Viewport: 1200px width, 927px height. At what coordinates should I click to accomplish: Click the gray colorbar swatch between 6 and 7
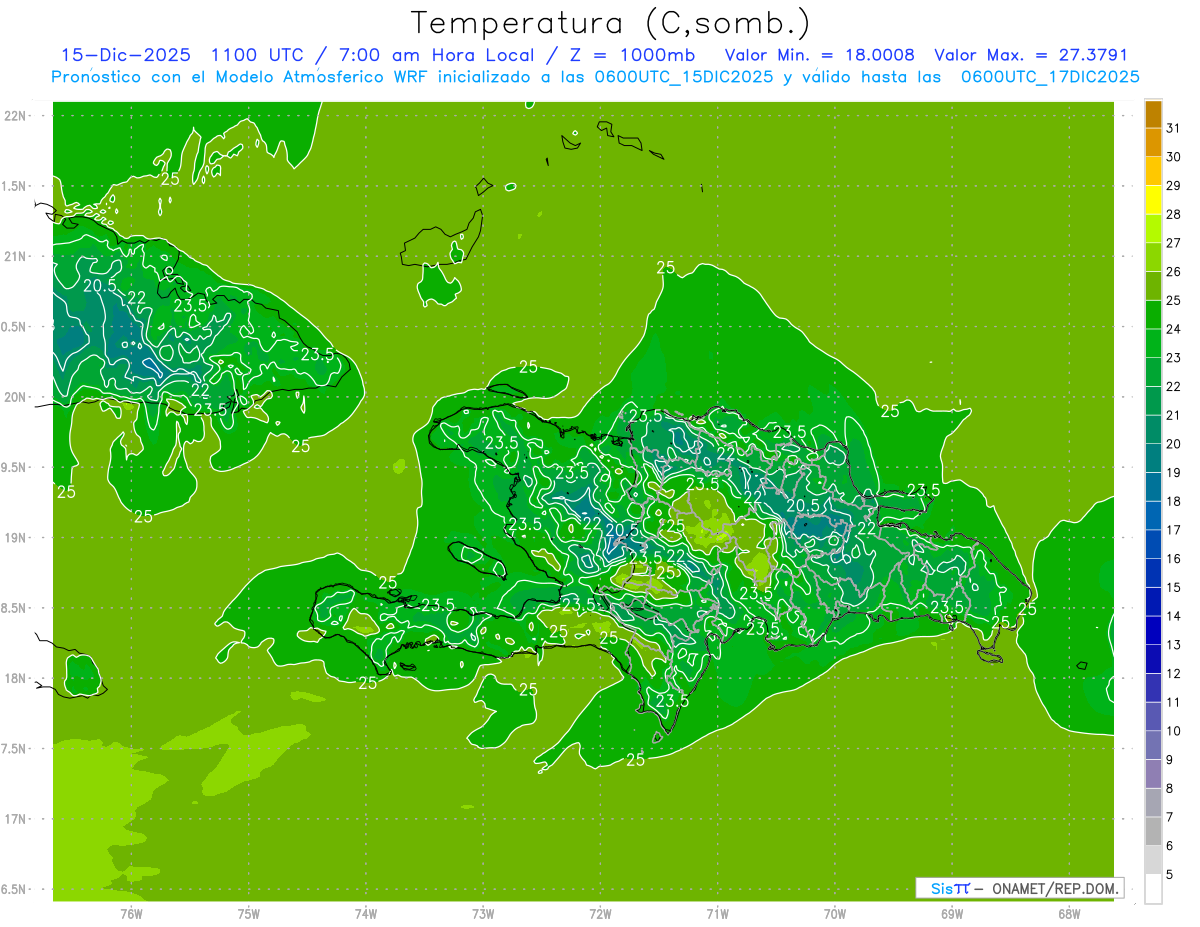coord(1153,831)
